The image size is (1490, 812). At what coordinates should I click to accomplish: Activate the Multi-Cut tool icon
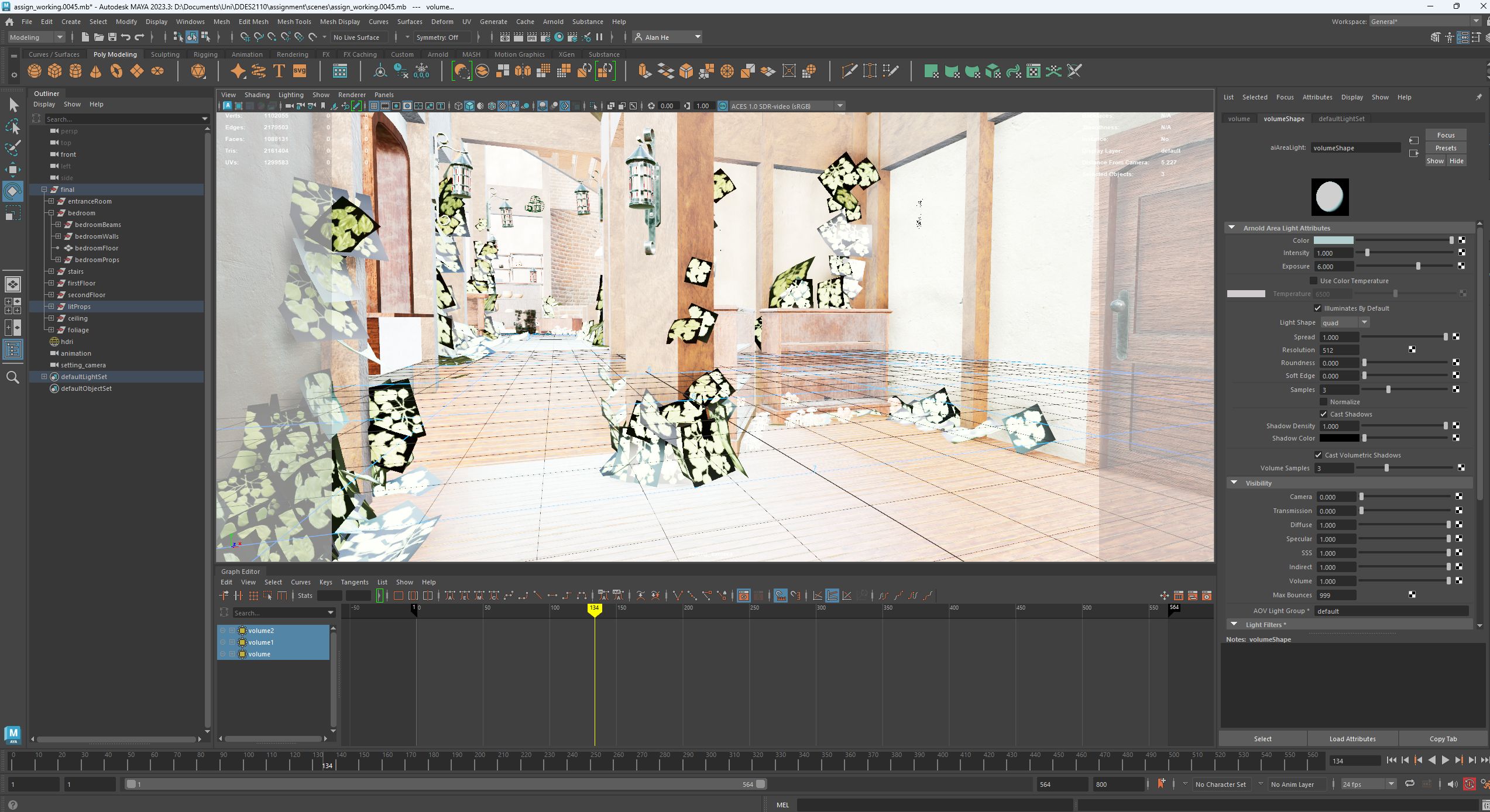(x=848, y=71)
